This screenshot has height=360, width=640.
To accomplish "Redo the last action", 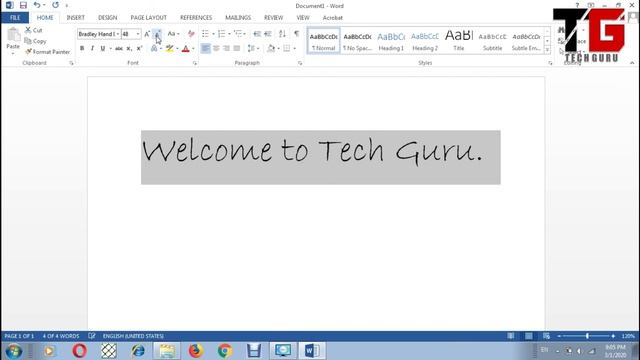I will [x=56, y=5].
